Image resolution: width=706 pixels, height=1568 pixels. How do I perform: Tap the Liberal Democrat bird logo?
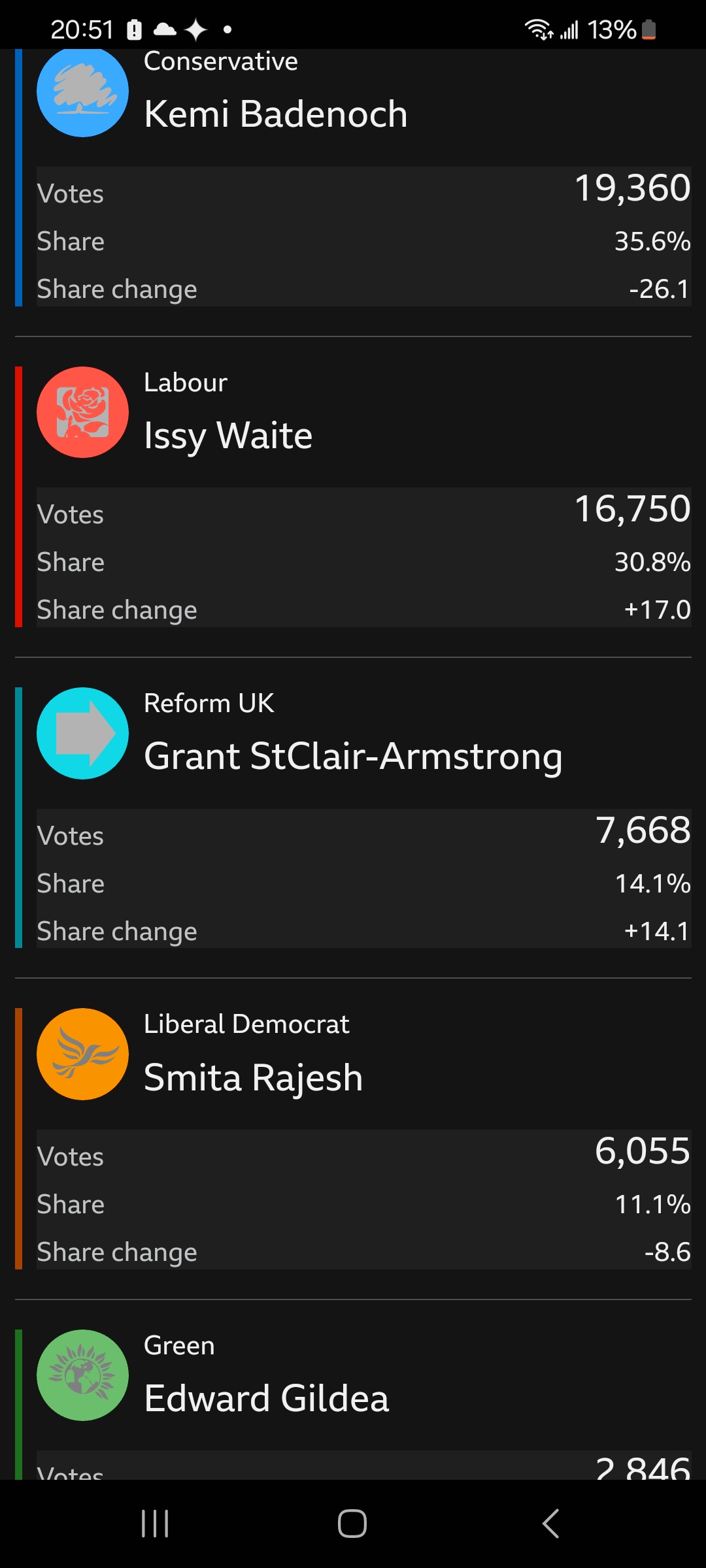tap(82, 1054)
